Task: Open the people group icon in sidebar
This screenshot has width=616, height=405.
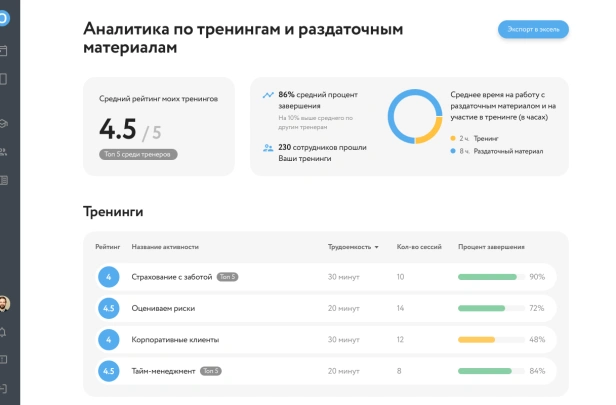Action: [3, 152]
